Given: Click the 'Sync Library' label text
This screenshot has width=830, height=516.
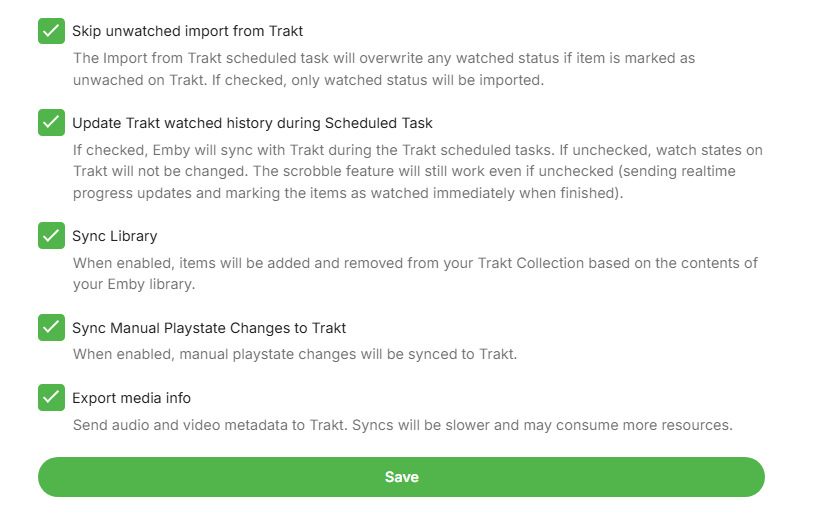Looking at the screenshot, I should [114, 236].
